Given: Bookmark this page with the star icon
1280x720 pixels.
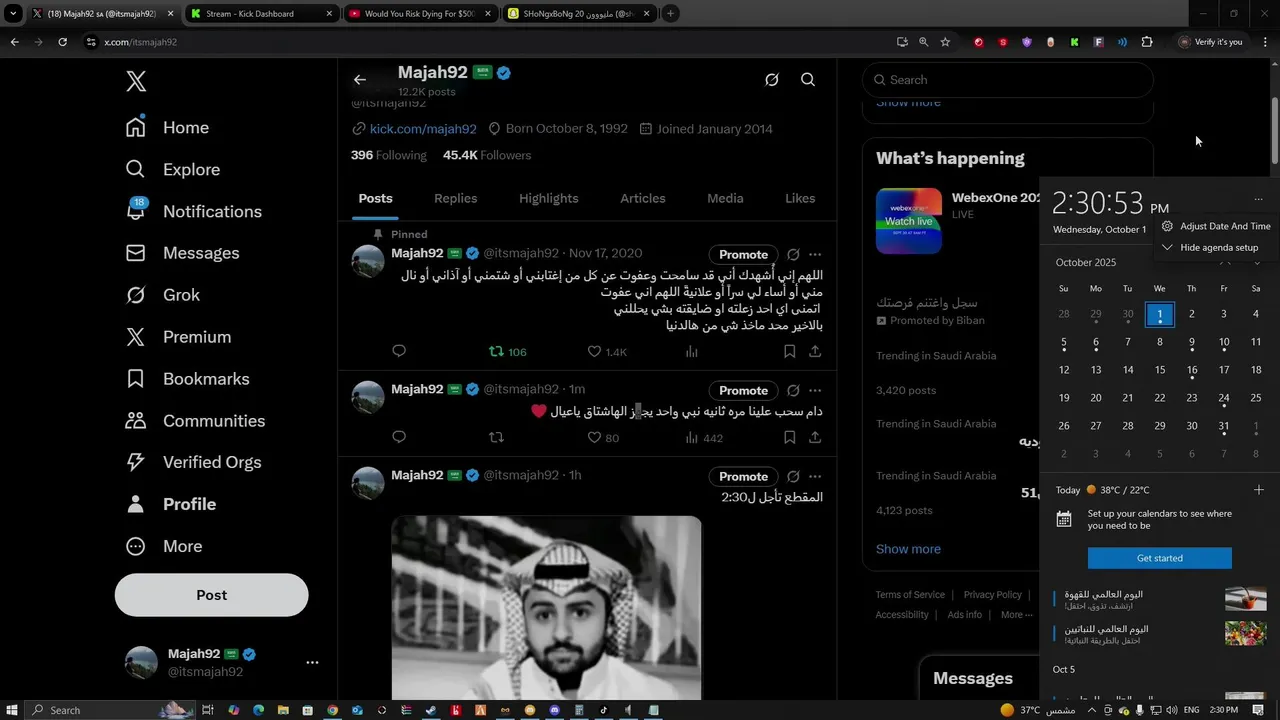Looking at the screenshot, I should pyautogui.click(x=945, y=42).
